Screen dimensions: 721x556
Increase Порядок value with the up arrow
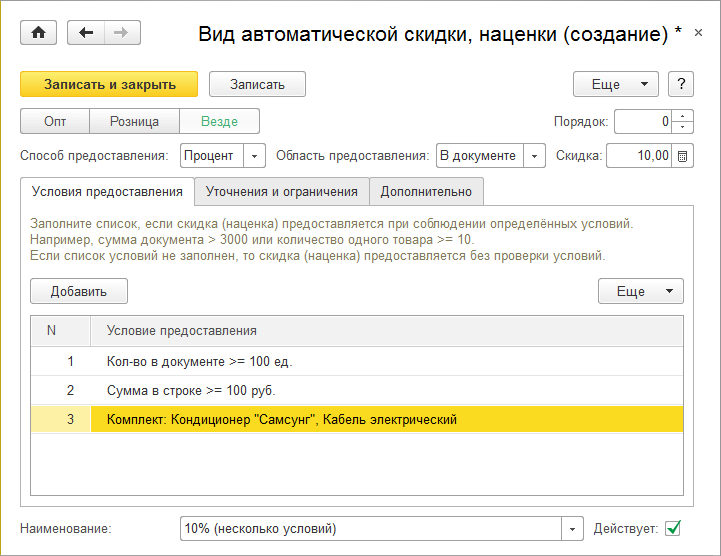[x=683, y=116]
